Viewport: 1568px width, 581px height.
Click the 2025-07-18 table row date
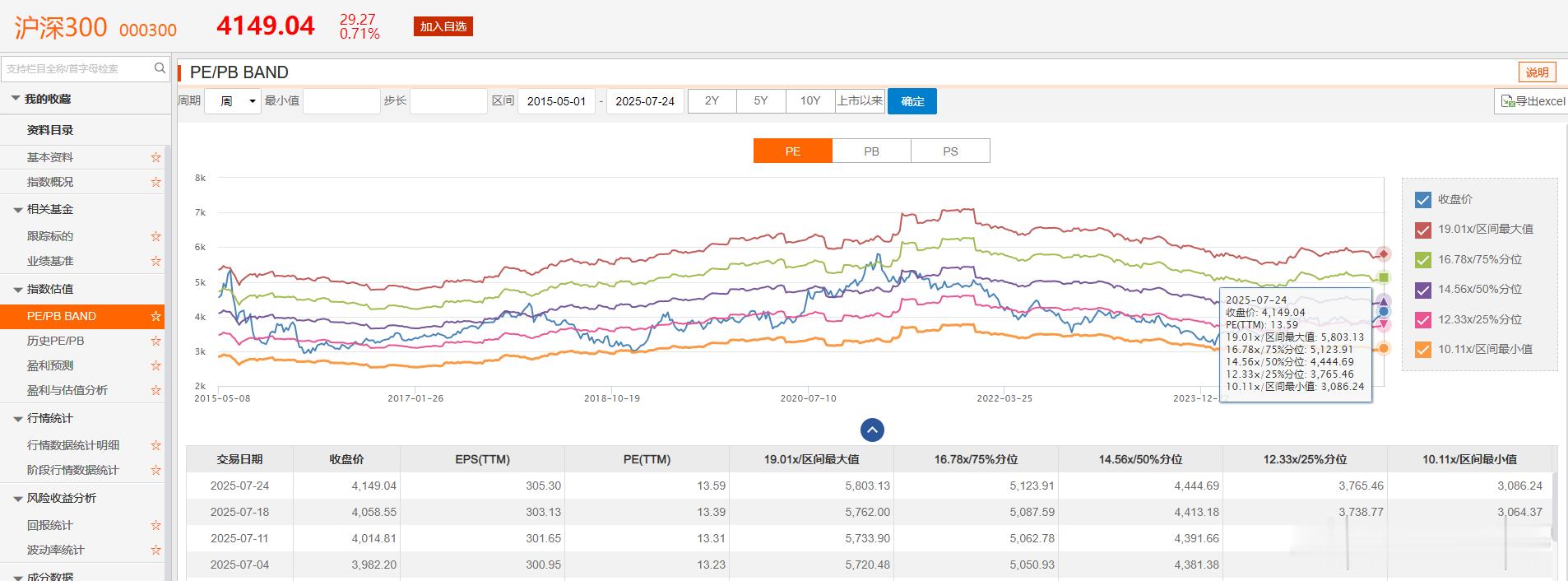click(x=239, y=512)
